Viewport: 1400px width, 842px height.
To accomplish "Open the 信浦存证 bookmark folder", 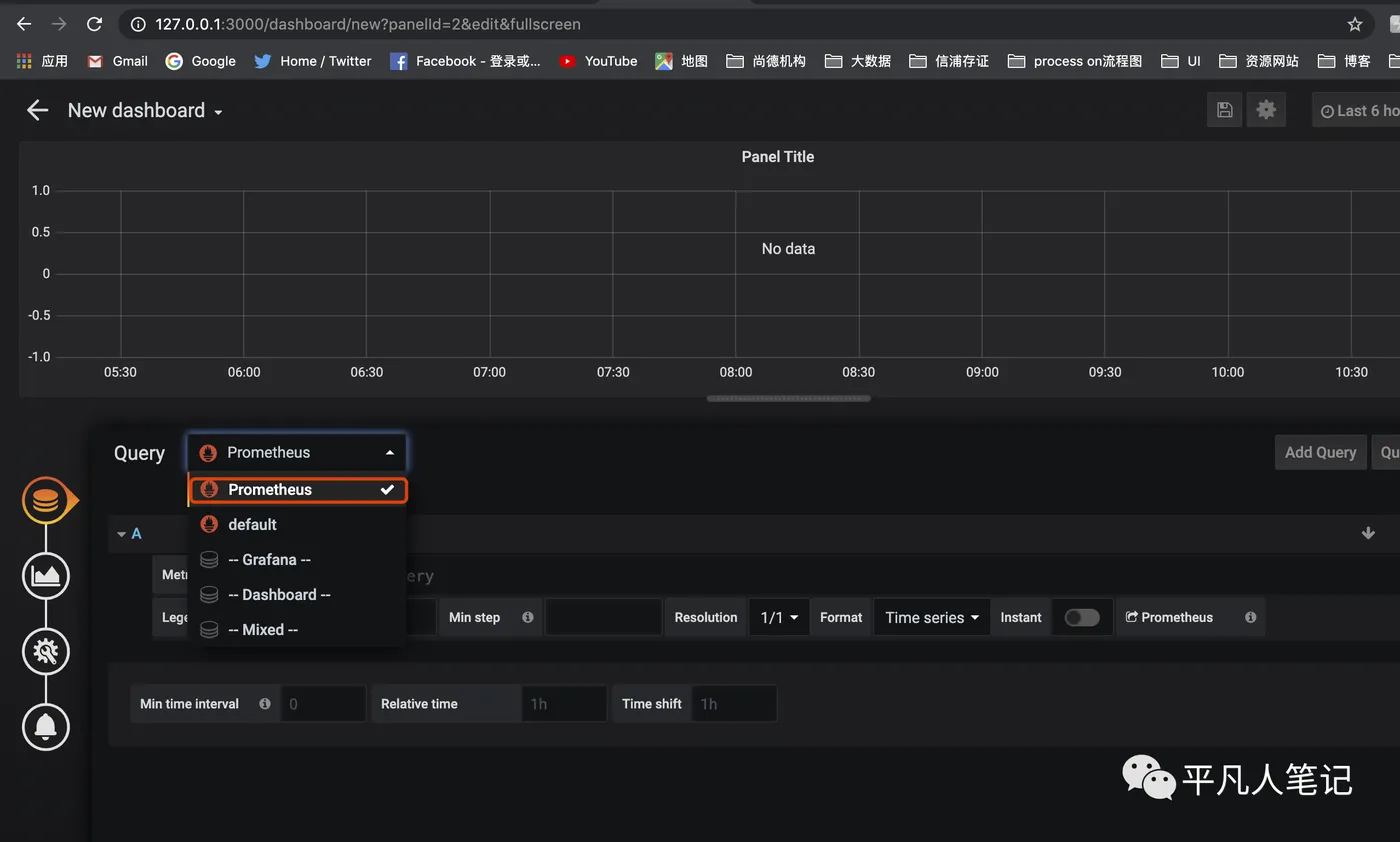I will [949, 61].
